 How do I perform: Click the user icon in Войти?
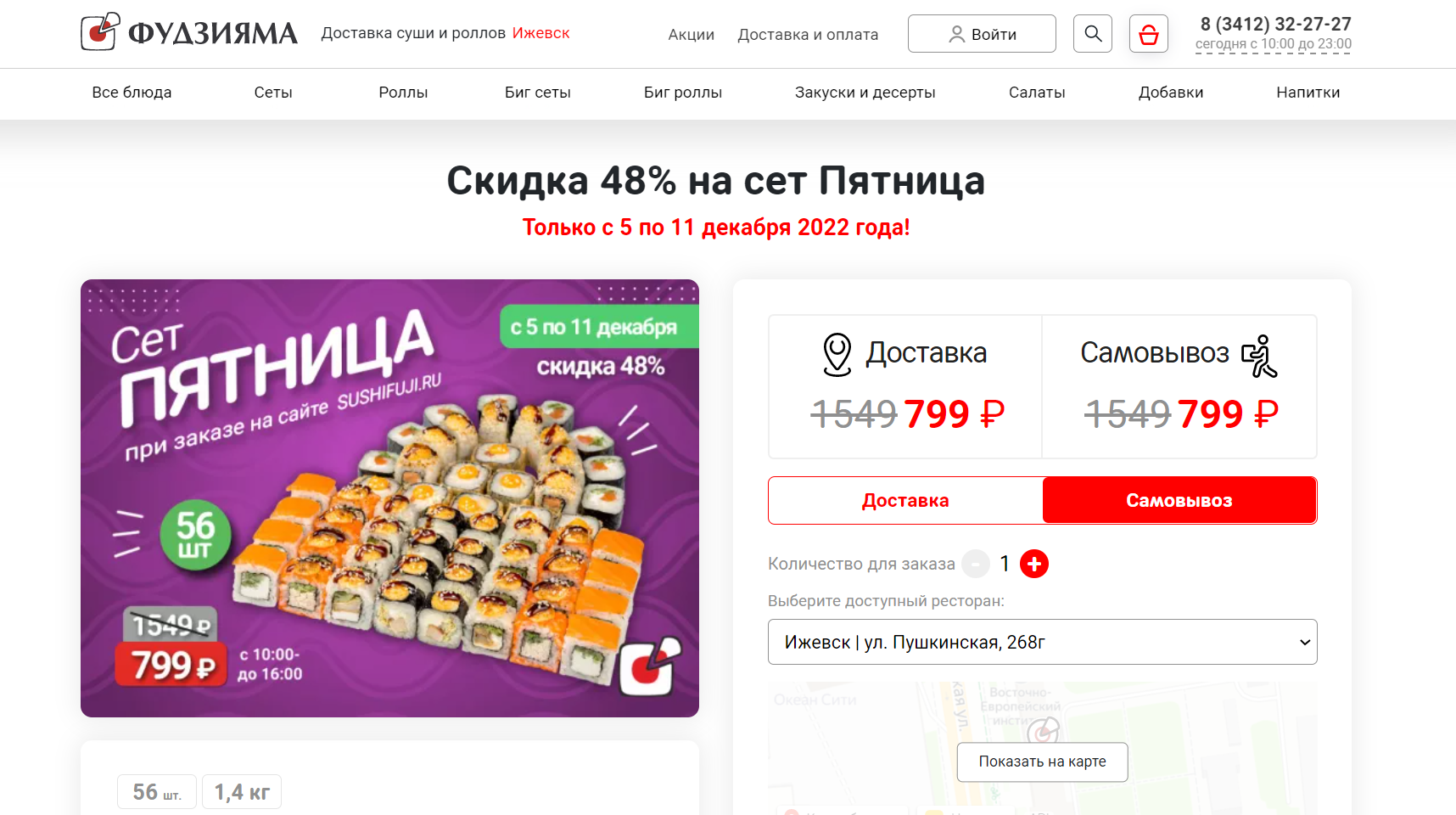click(x=956, y=34)
